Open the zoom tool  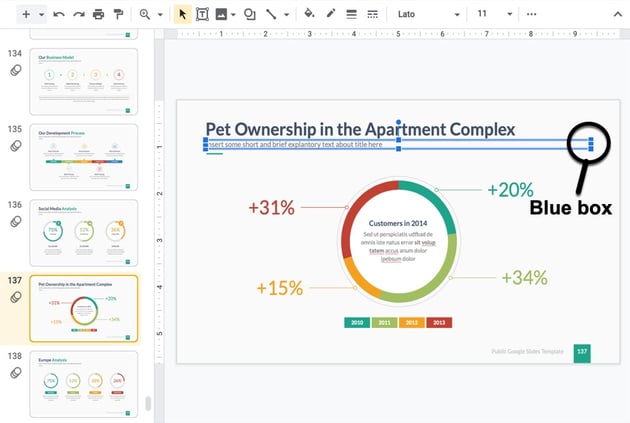146,15
